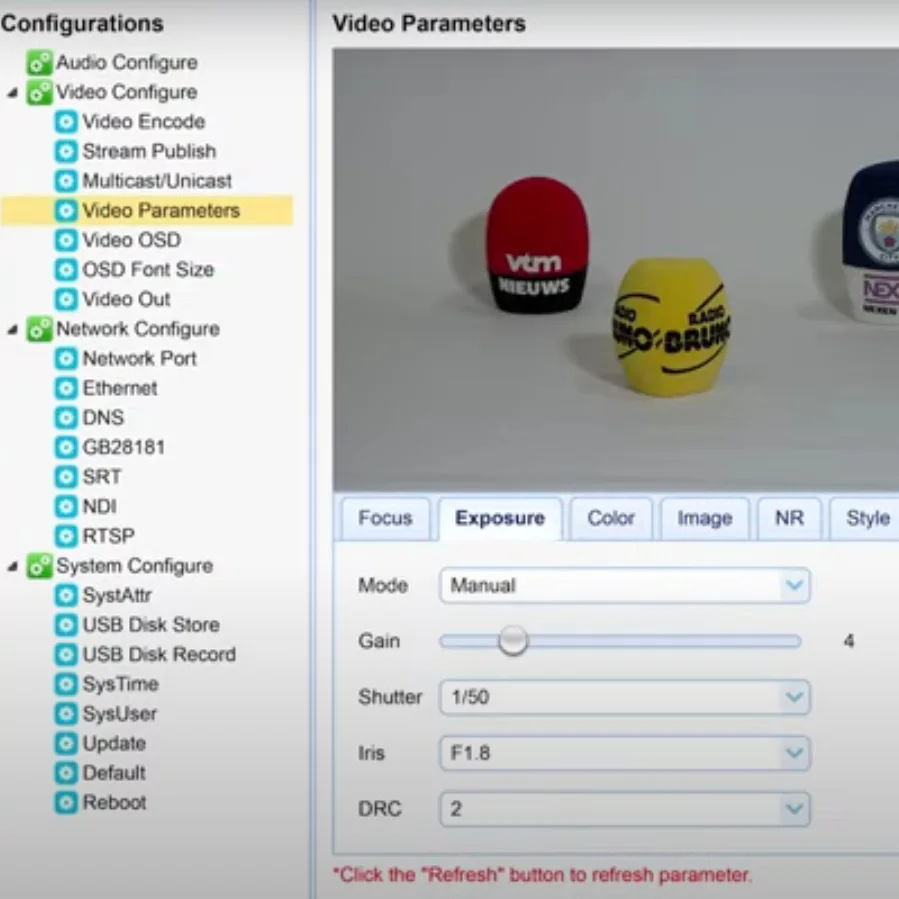
Task: Click the icon beside Stream Publish
Action: click(66, 151)
